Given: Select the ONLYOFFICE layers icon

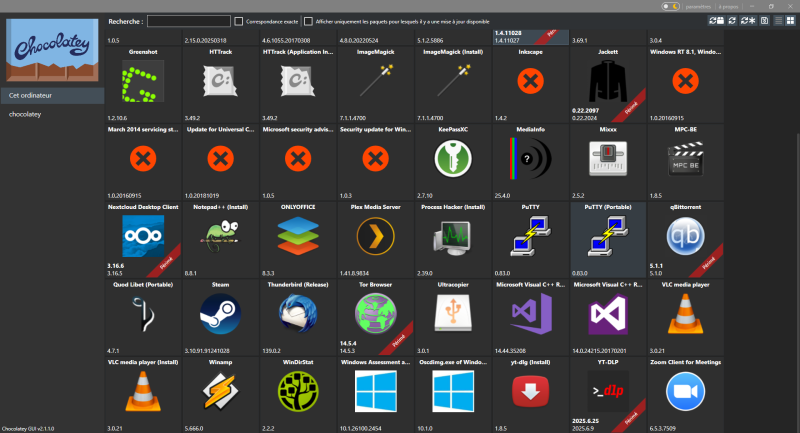Looking at the screenshot, I should (298, 236).
